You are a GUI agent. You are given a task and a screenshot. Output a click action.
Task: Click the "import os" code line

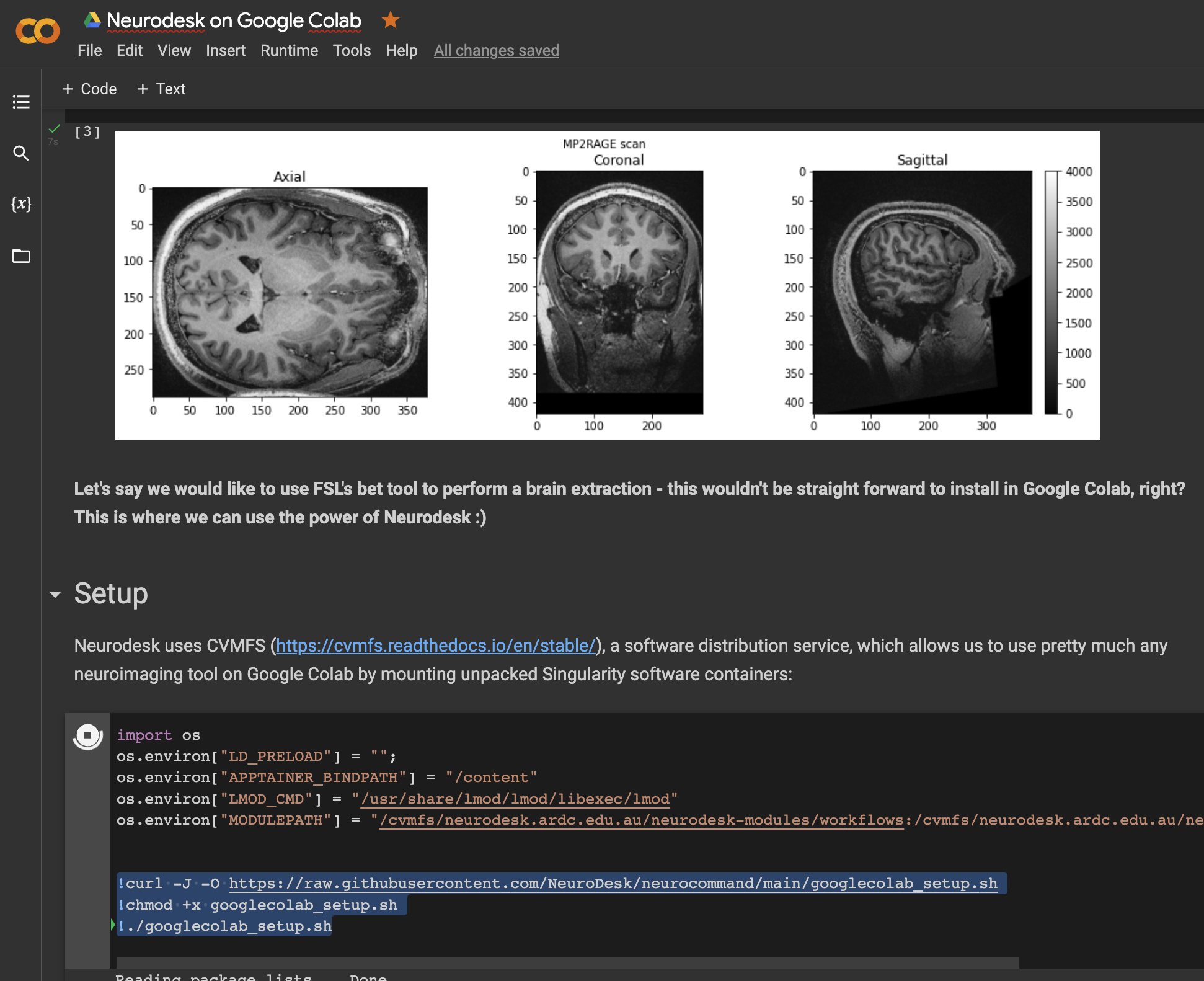(158, 735)
